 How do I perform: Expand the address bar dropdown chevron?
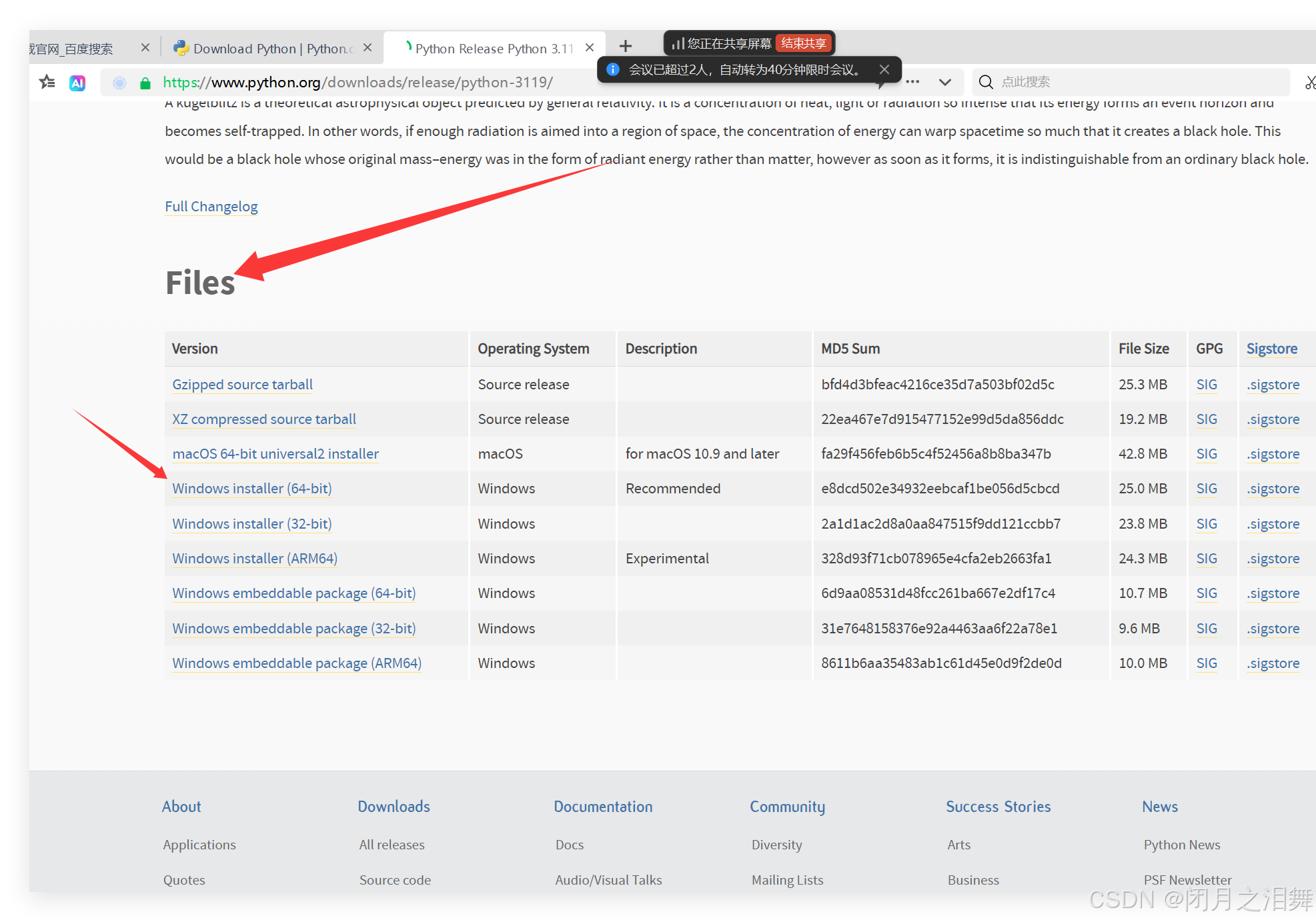click(x=944, y=82)
